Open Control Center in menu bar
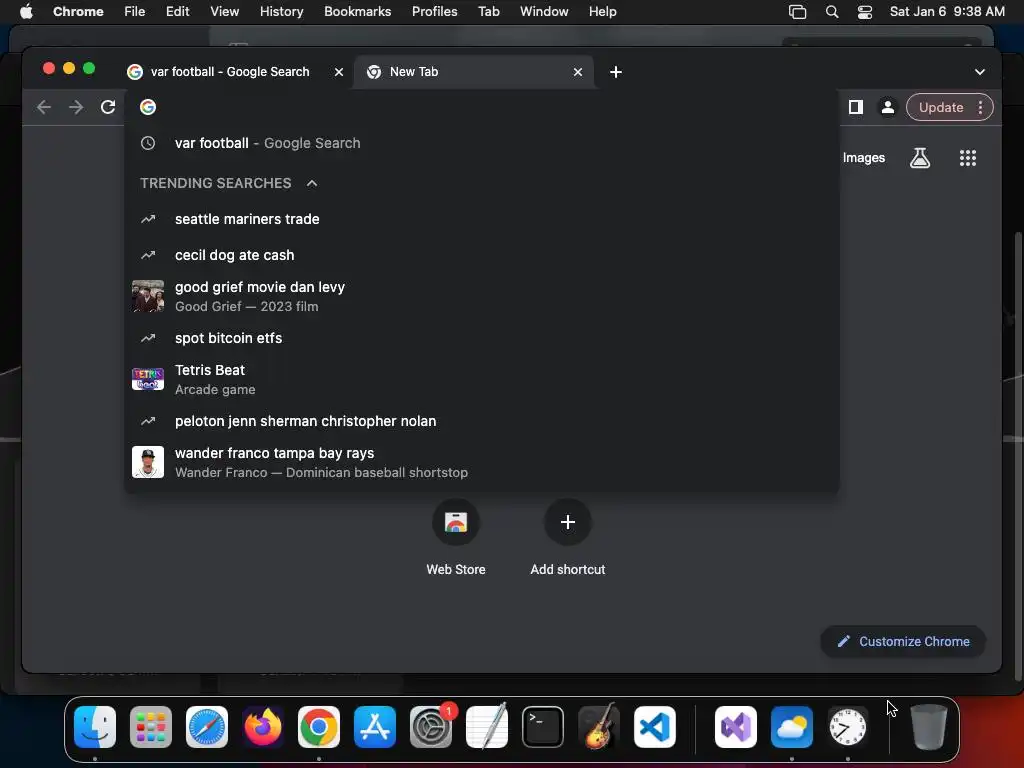Screen dimensions: 1024x768 click(865, 12)
